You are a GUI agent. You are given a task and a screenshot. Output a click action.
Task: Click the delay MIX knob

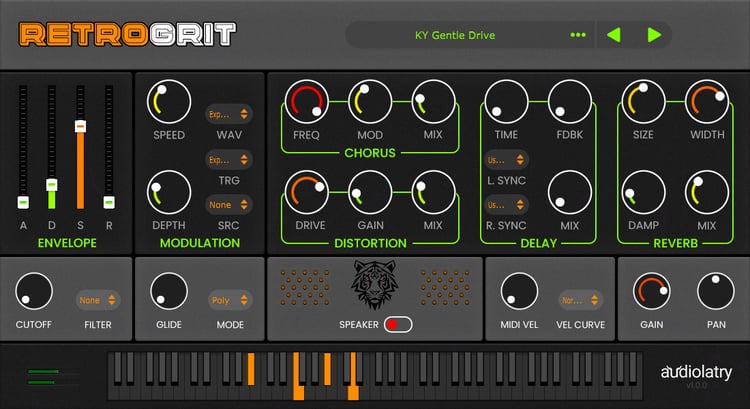tap(570, 192)
